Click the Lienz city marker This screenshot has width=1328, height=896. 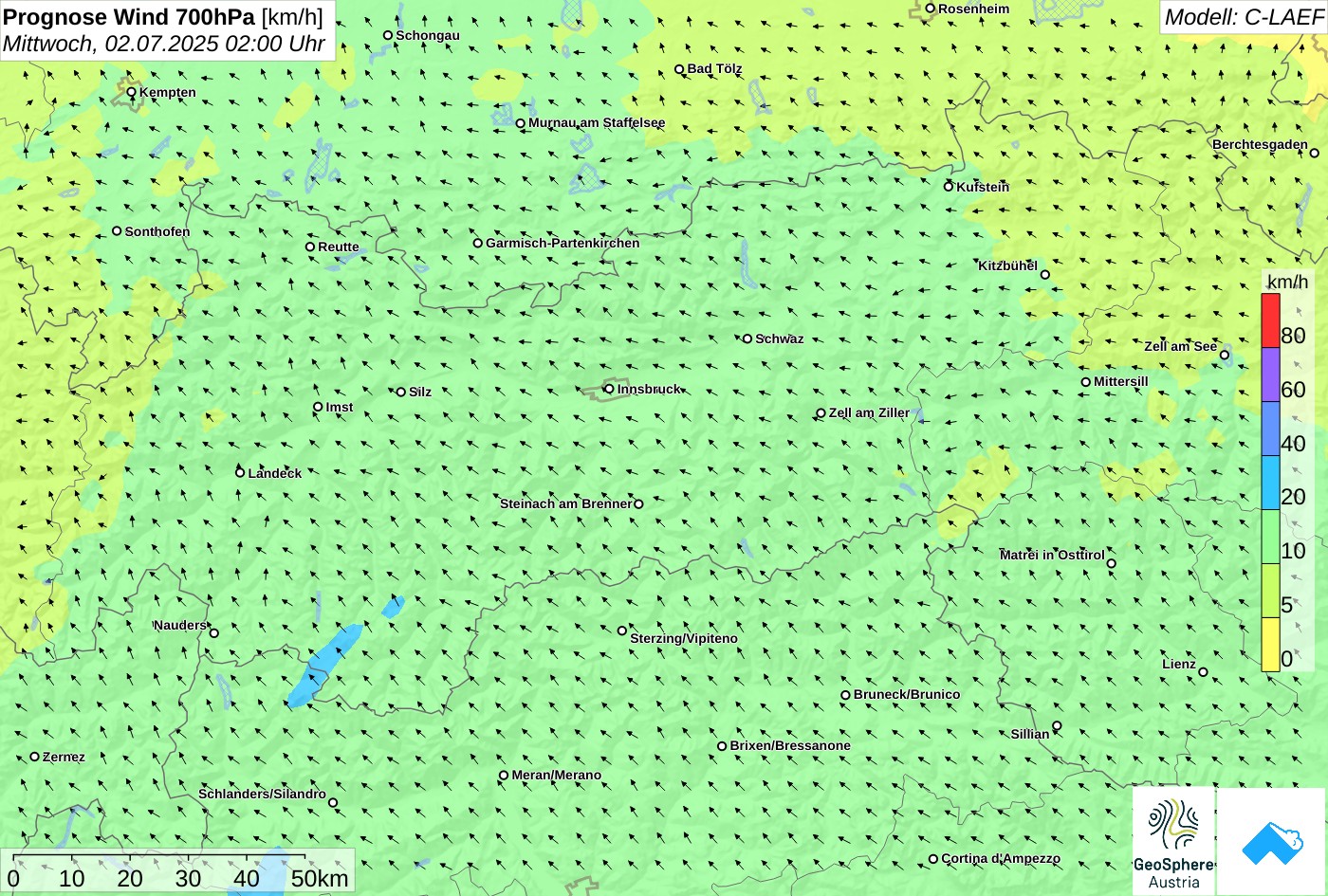click(x=1203, y=672)
